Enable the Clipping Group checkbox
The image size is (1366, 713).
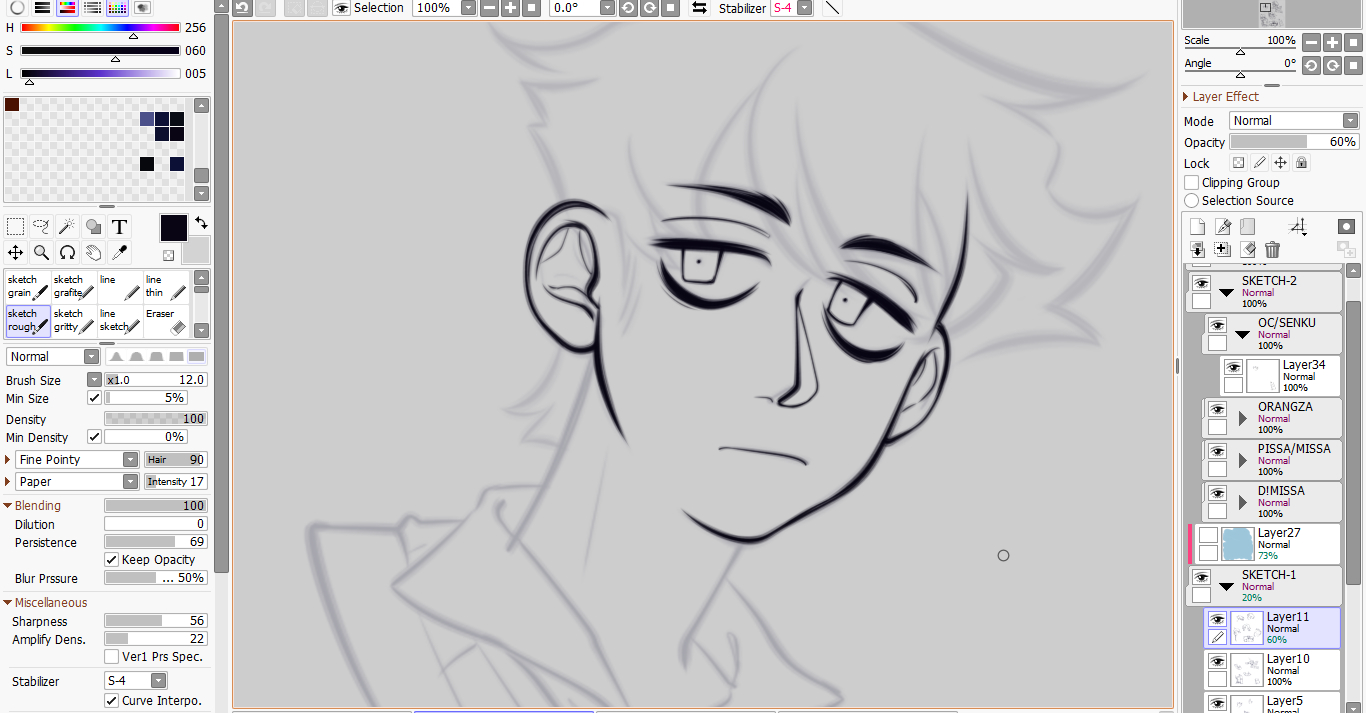coord(1192,183)
